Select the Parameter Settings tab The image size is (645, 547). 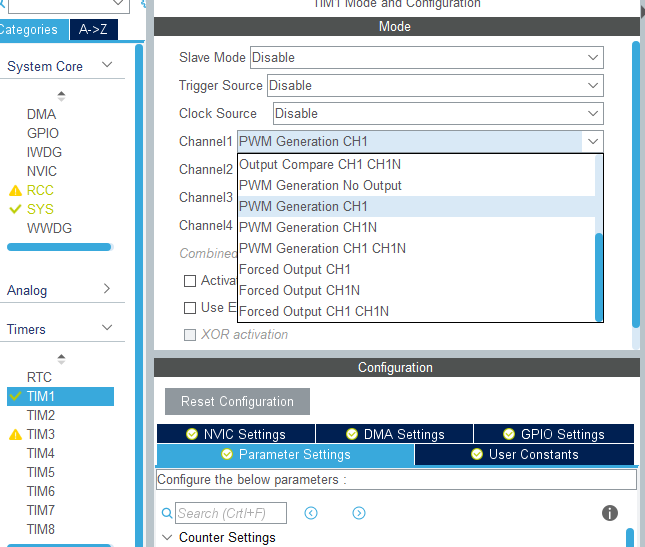[285, 454]
